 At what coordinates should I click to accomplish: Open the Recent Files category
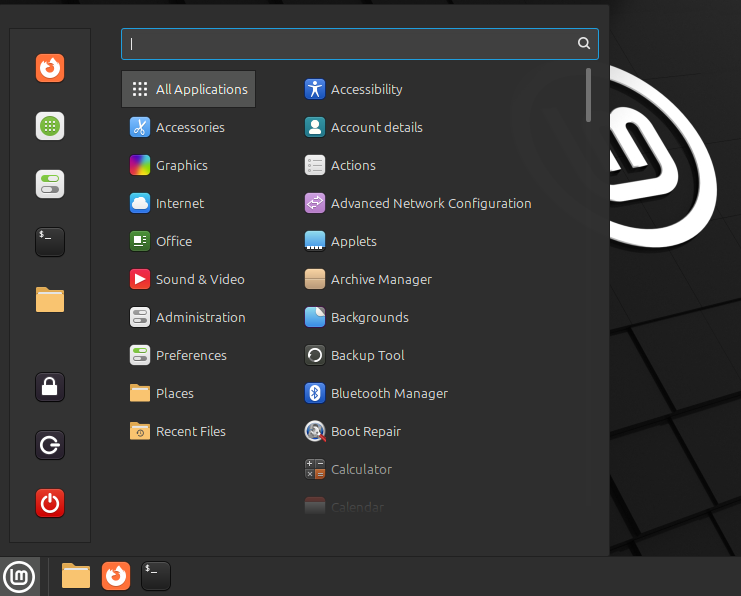coord(190,431)
